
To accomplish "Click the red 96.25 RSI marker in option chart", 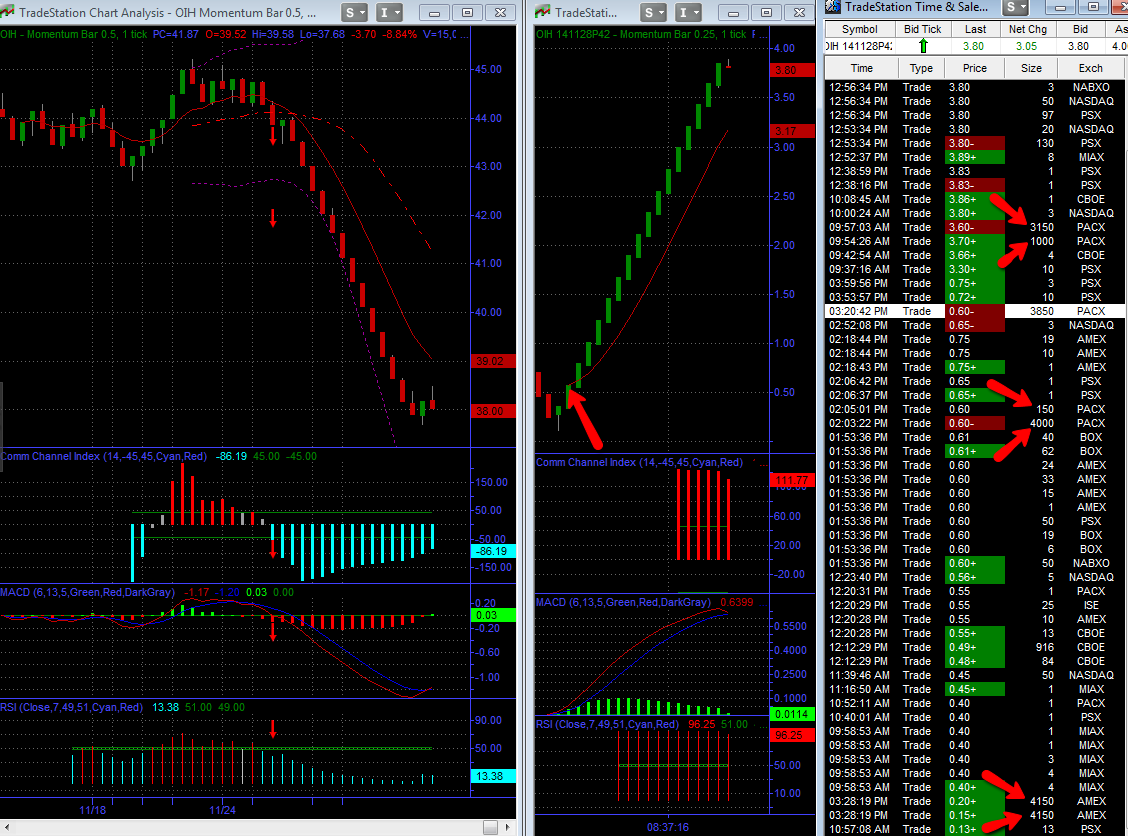I will click(792, 735).
